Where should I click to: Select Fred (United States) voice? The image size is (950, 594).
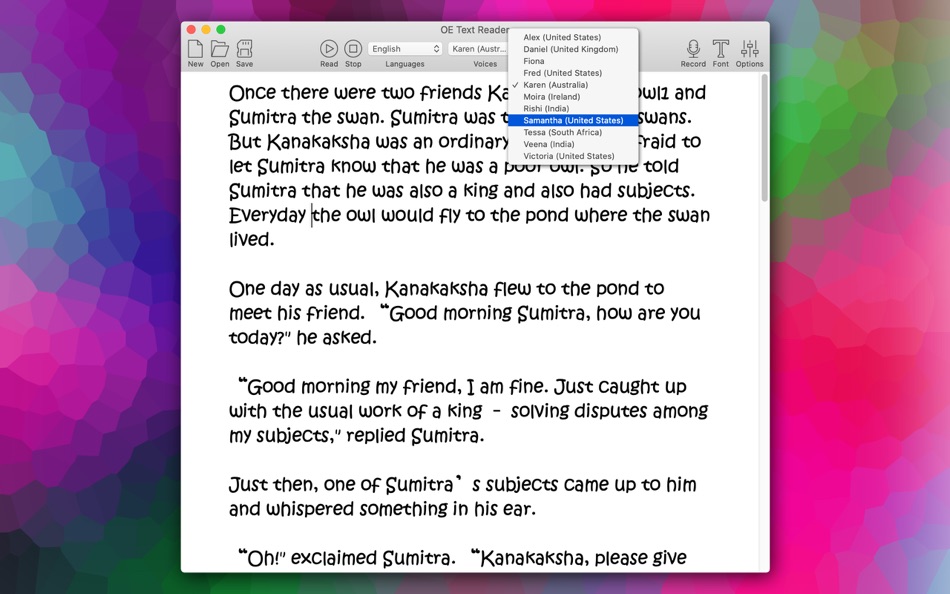click(573, 73)
